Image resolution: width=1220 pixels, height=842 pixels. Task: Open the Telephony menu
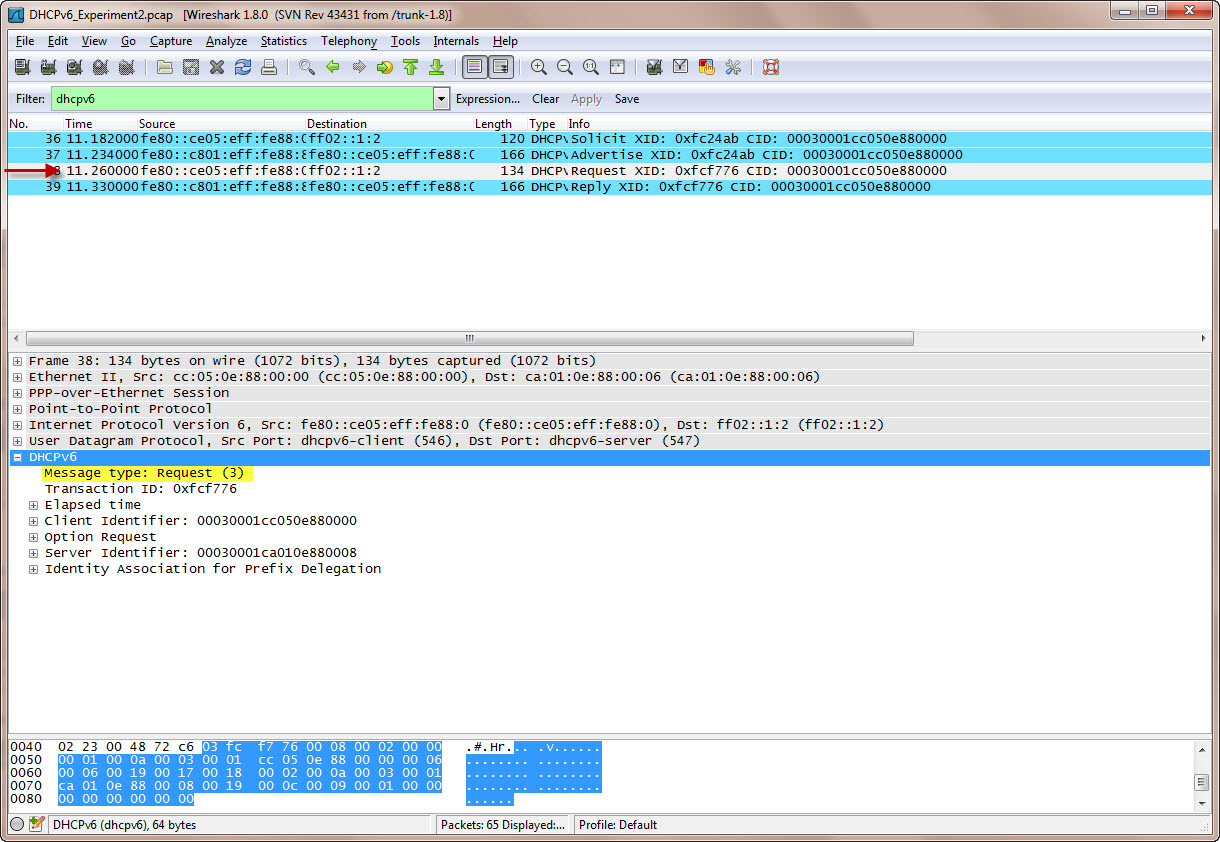348,41
